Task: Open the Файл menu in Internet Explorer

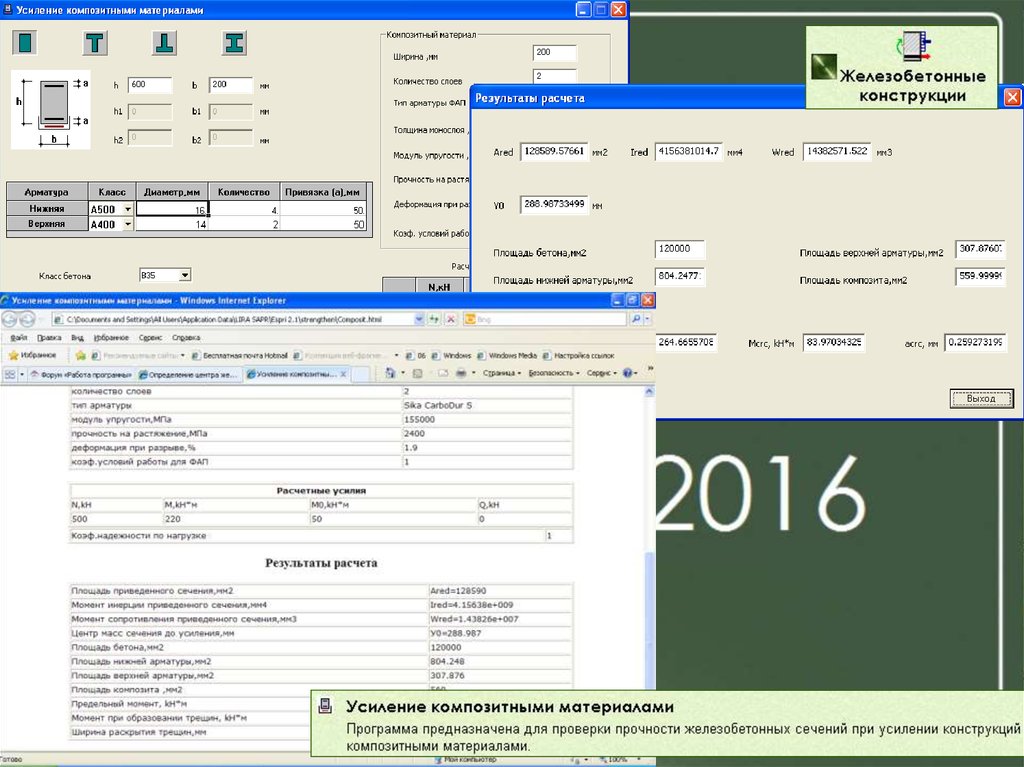Action: [19, 338]
